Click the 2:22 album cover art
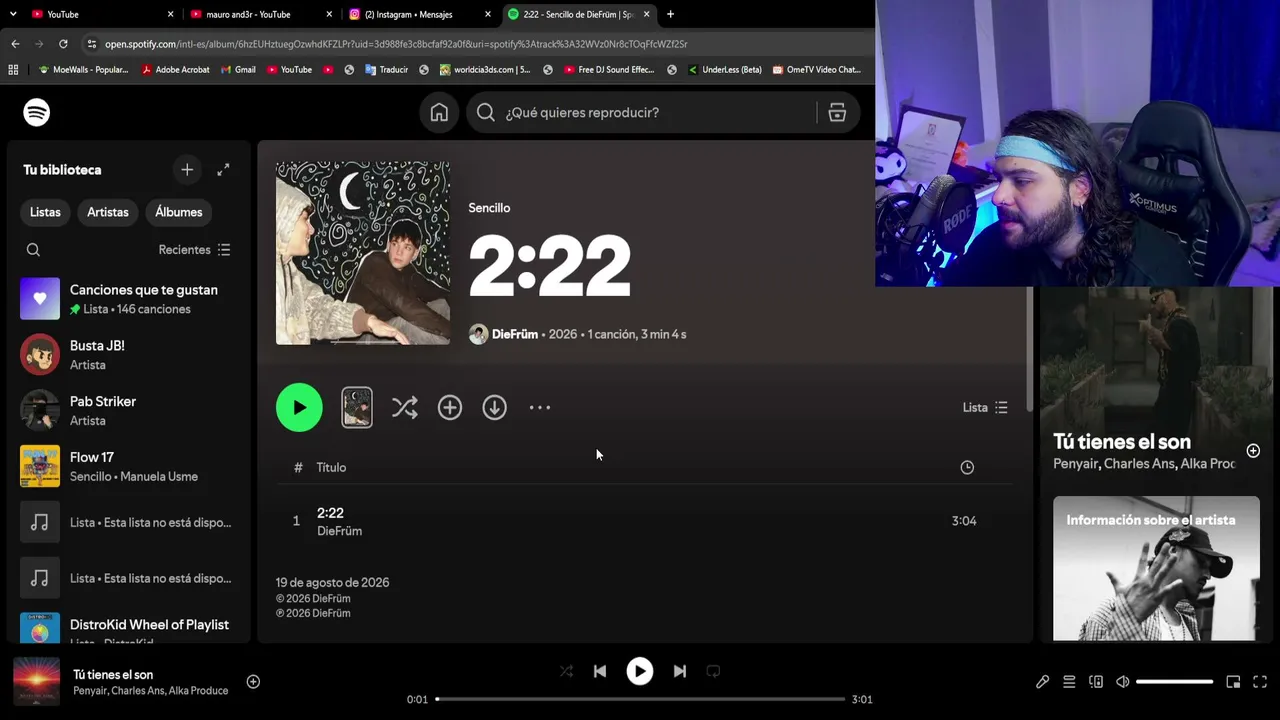1280x720 pixels. pos(363,253)
